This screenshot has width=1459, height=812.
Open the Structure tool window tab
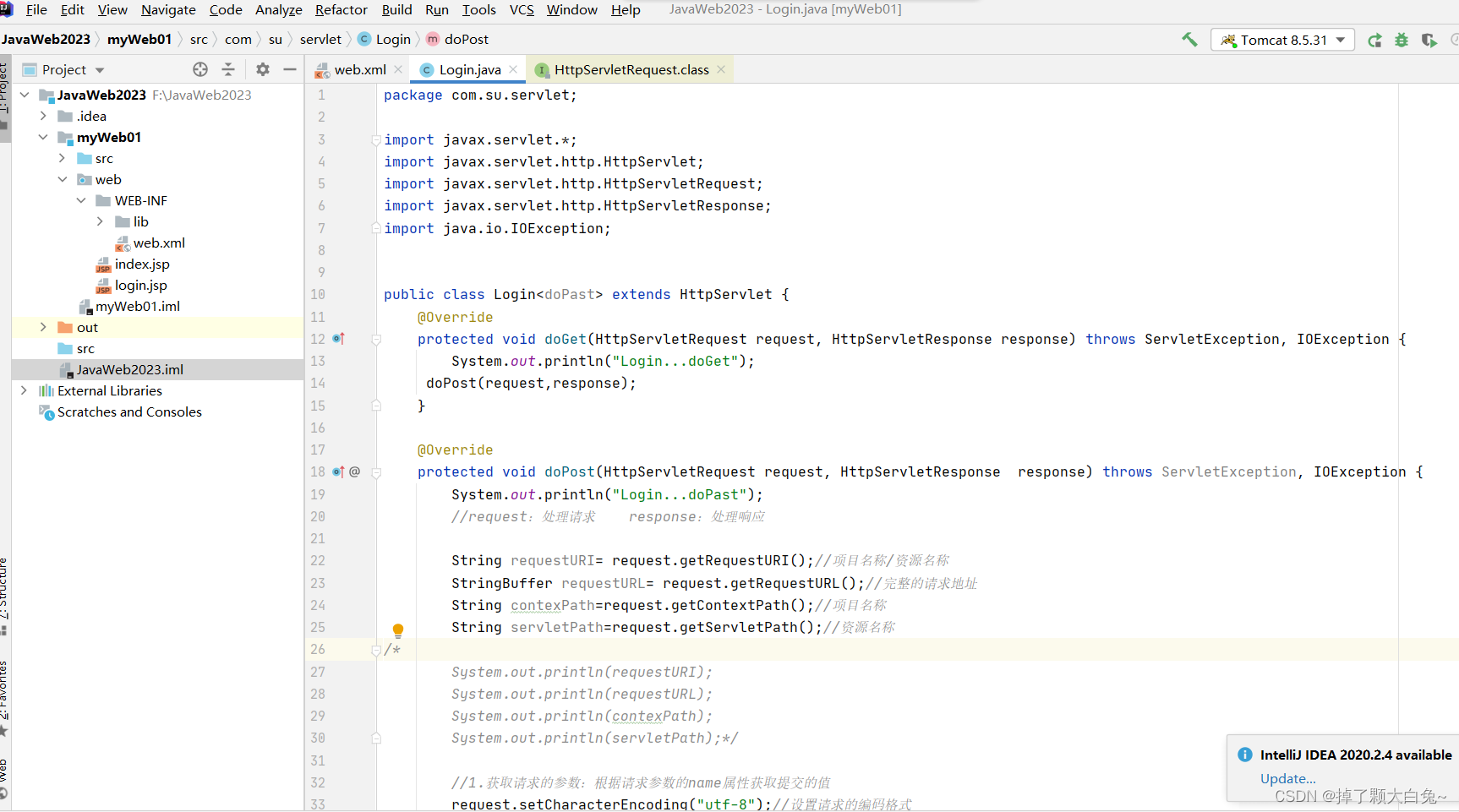point(4,596)
